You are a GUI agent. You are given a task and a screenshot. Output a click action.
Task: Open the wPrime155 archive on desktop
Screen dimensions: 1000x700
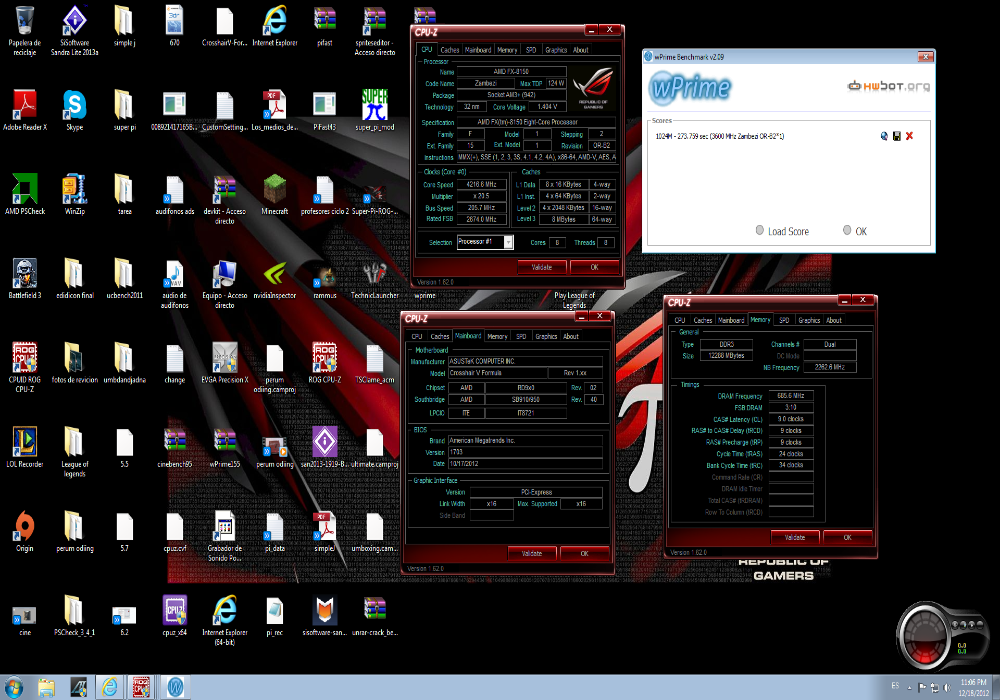click(x=224, y=447)
